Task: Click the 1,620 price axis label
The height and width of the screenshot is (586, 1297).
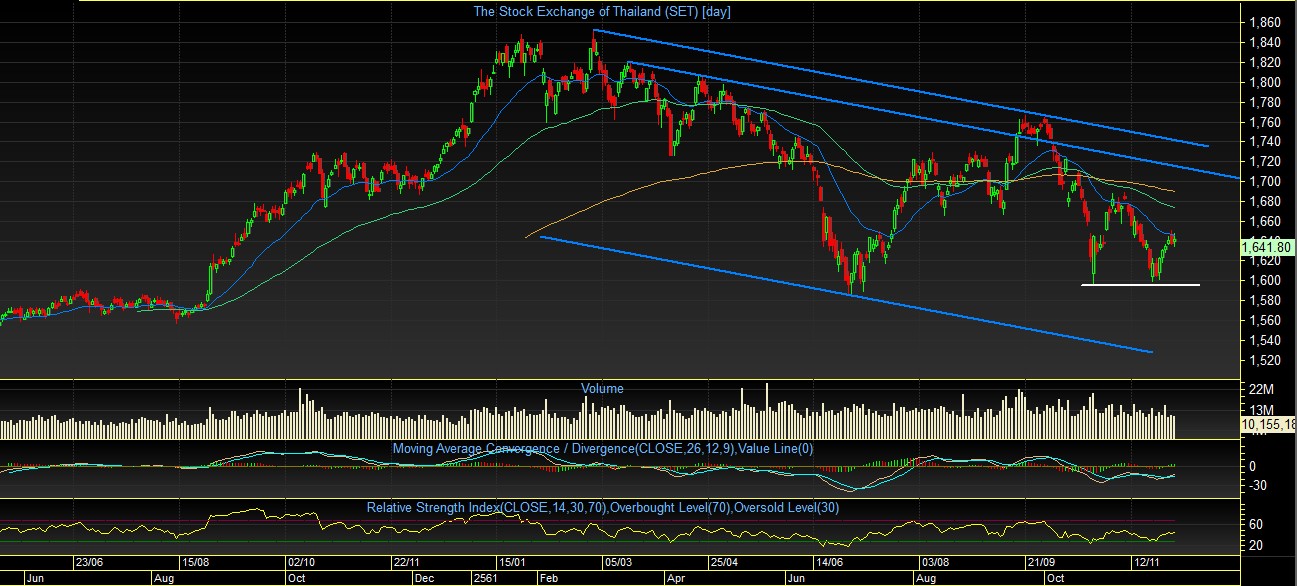Action: point(1264,262)
